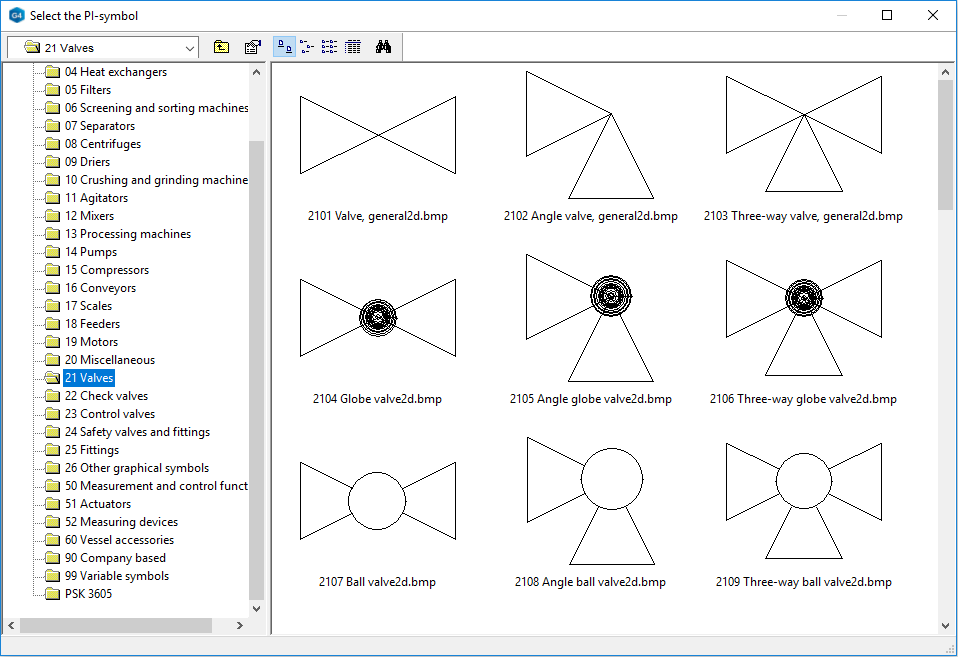
Task: Switch to list view mode
Action: pyautogui.click(x=329, y=47)
